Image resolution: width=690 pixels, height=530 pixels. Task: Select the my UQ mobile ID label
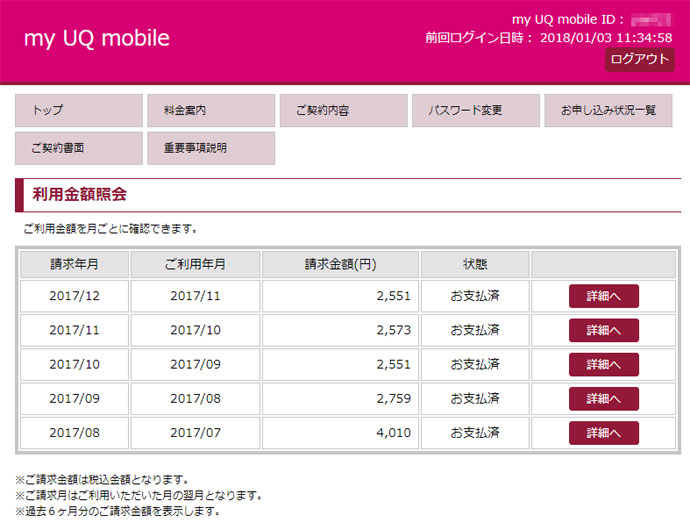pos(568,20)
